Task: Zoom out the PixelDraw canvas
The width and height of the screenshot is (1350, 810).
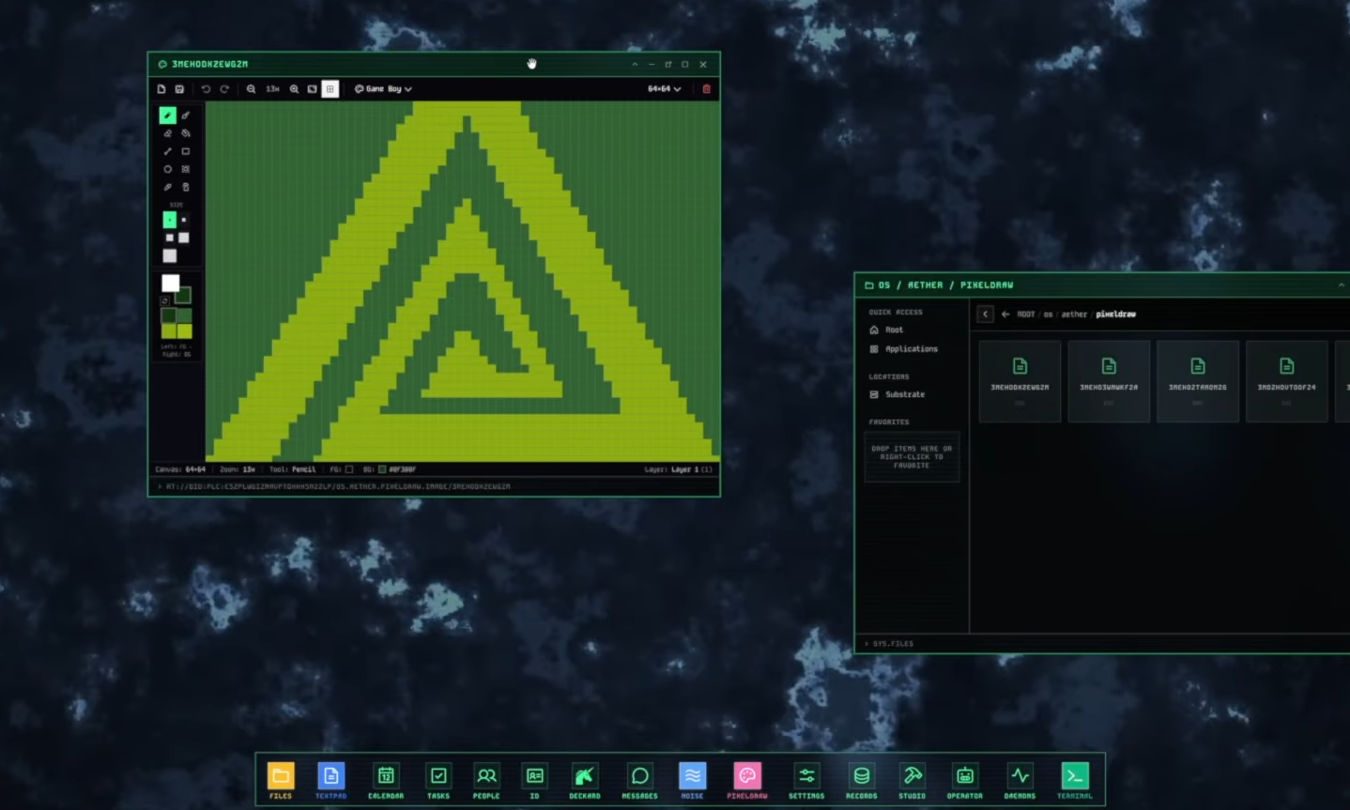Action: (251, 89)
